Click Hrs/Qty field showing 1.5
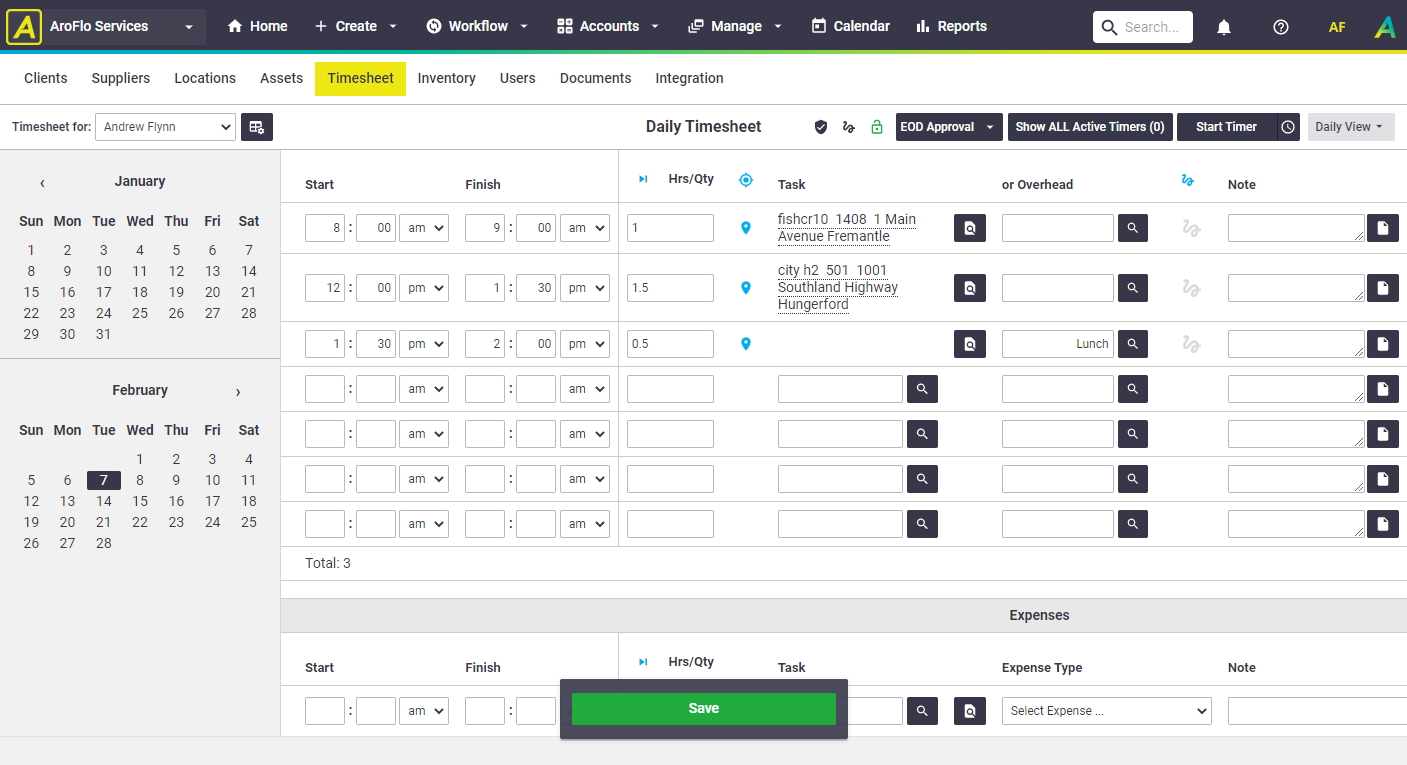Viewport: 1407px width, 765px height. 670,288
